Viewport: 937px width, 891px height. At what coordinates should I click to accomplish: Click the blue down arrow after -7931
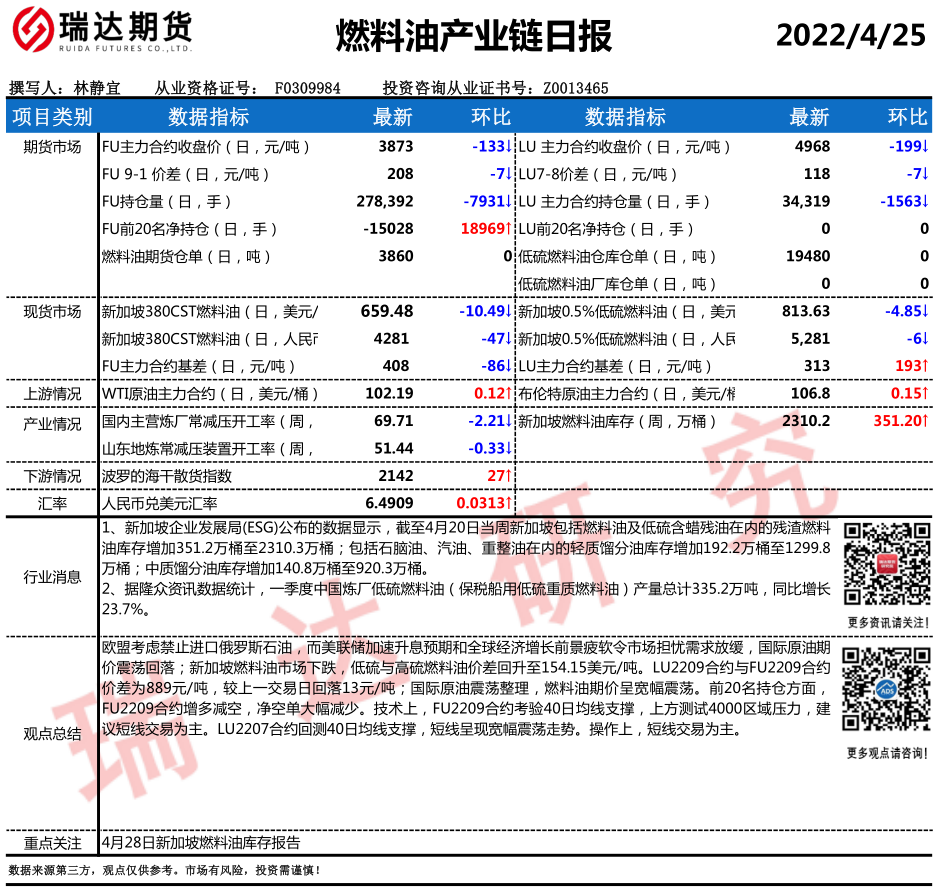[509, 201]
